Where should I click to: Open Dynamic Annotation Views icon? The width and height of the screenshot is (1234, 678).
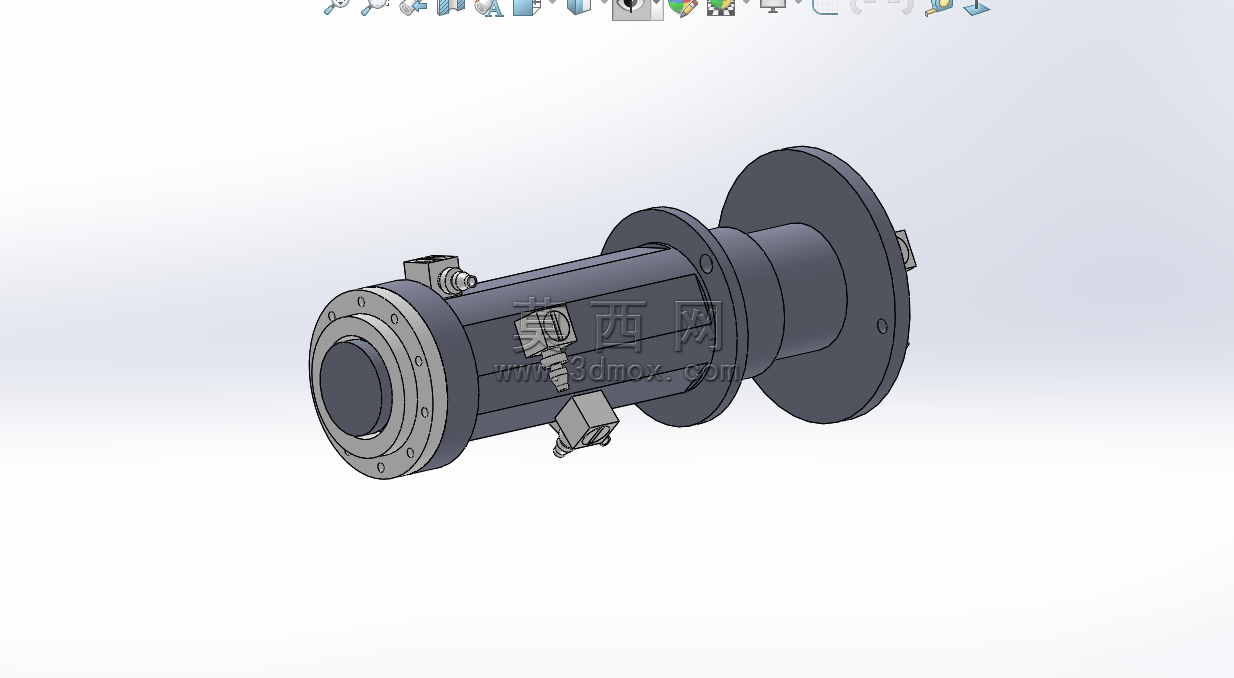pyautogui.click(x=489, y=5)
